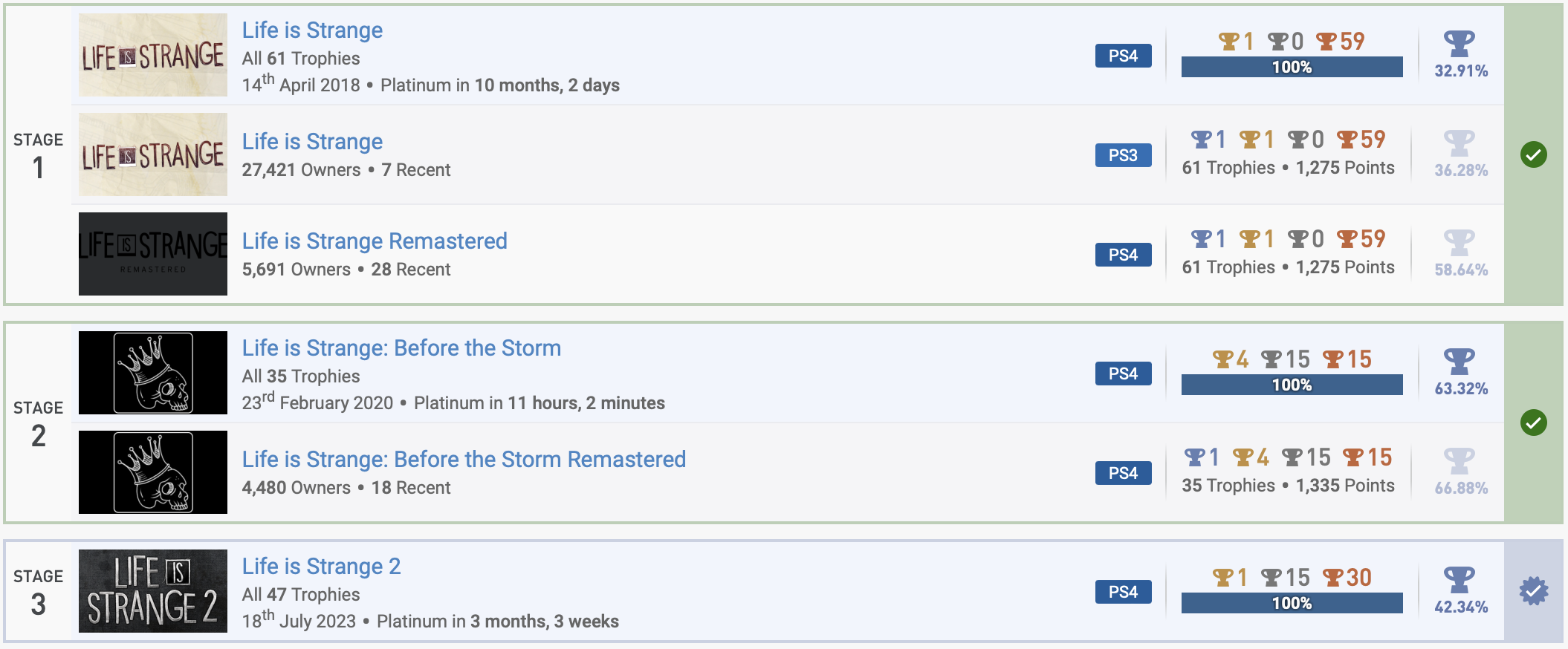This screenshot has height=649, width=1568.
Task: Click the 42.34% completion trophy icon
Action: pyautogui.click(x=1459, y=580)
